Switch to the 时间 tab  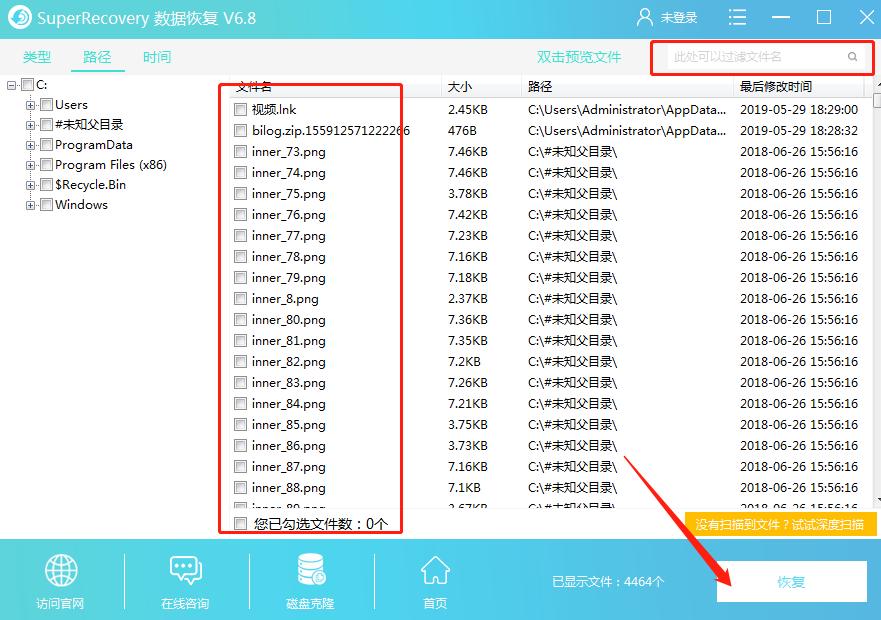[158, 57]
